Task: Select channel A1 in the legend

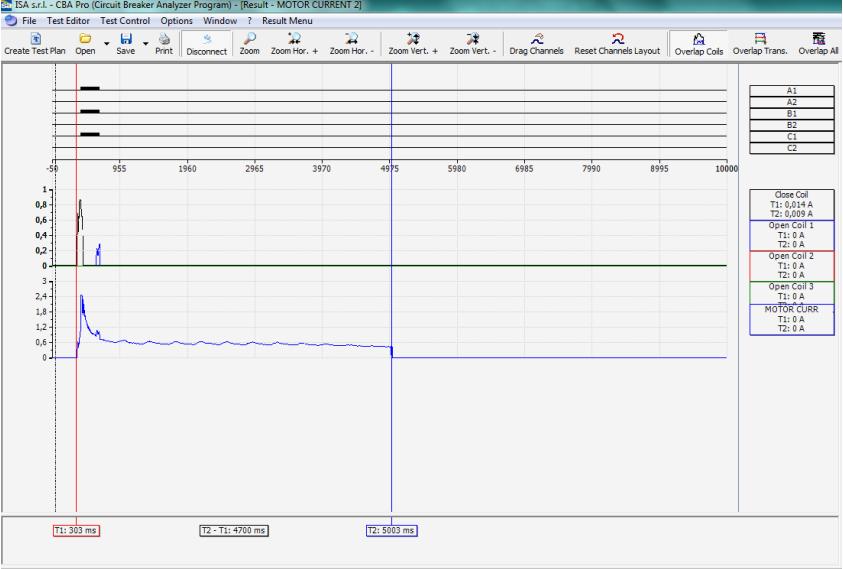Action: (791, 91)
